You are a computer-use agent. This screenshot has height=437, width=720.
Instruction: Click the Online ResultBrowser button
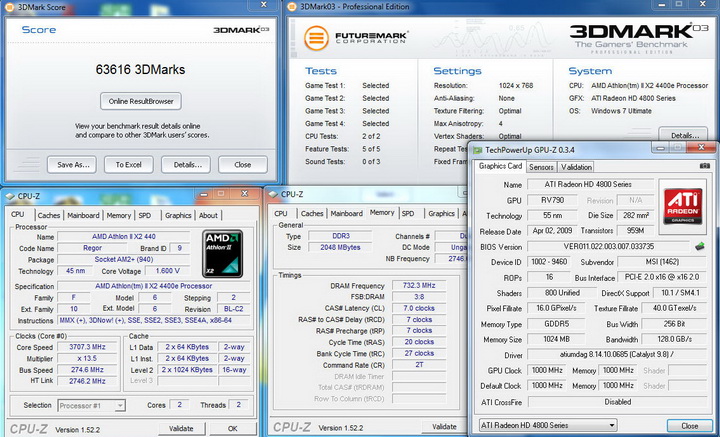(141, 101)
